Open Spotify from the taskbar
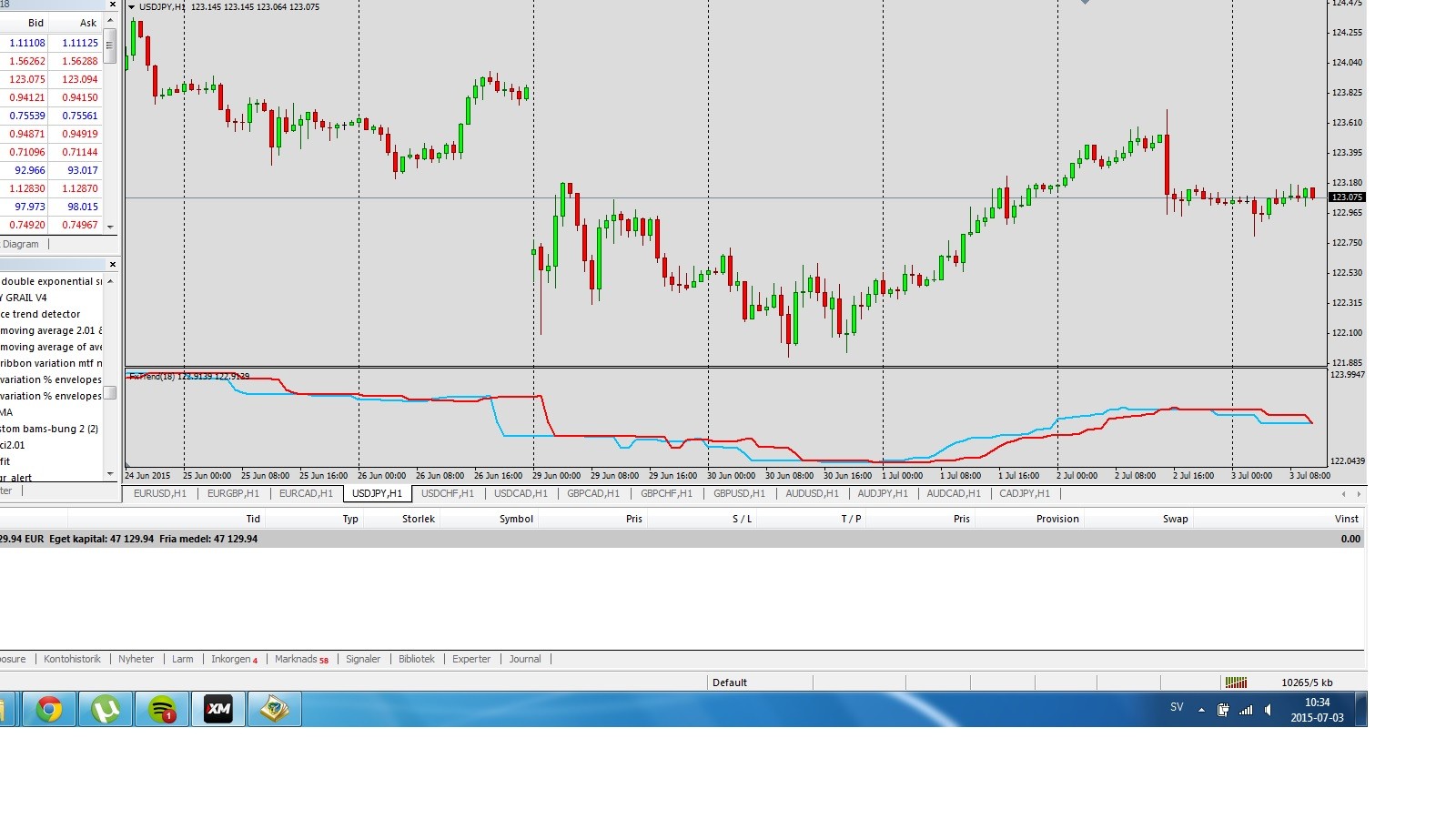This screenshot has height=819, width=1456. coord(162,709)
